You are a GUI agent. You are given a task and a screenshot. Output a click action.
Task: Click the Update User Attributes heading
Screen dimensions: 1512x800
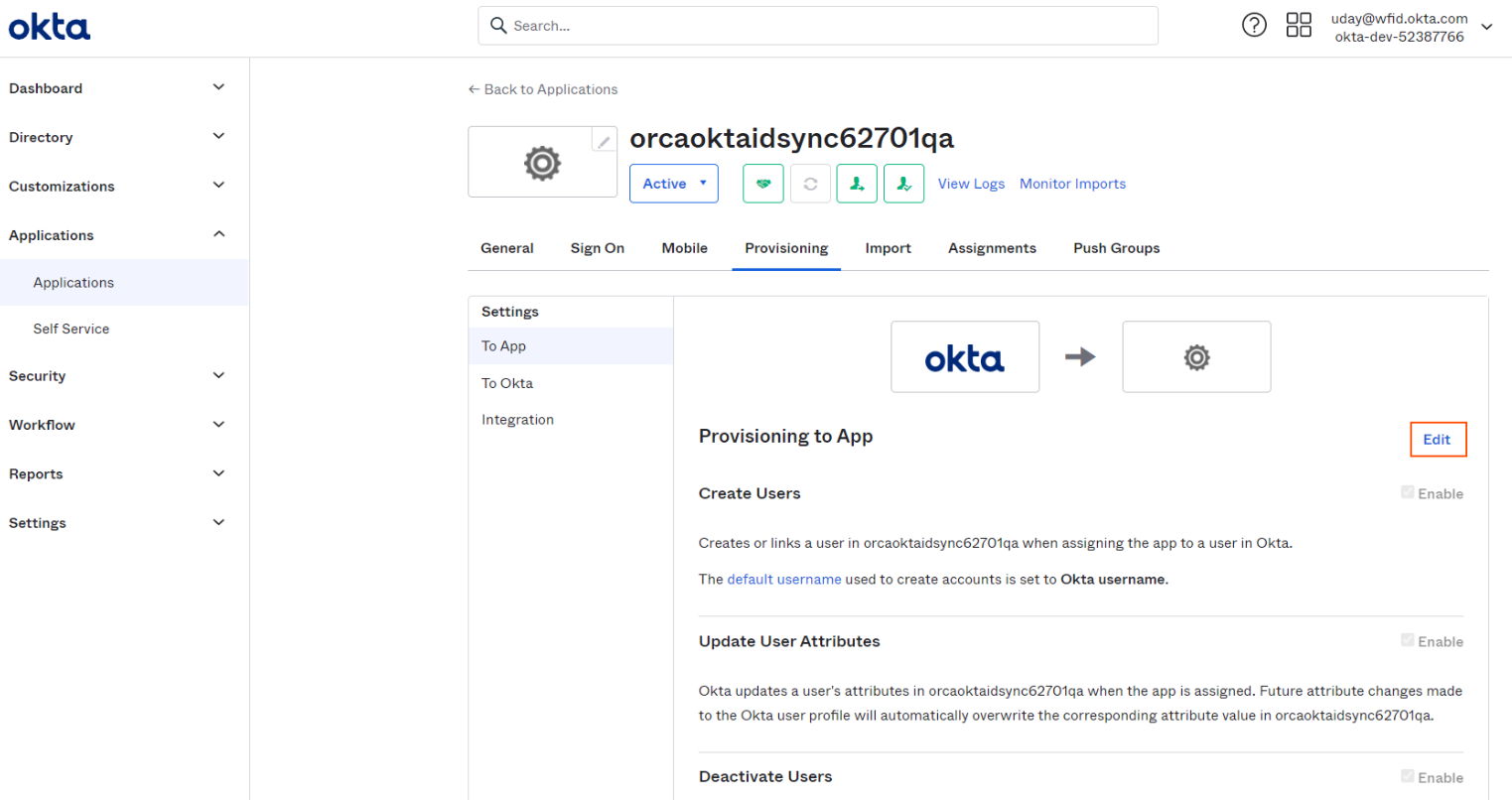pyautogui.click(x=789, y=641)
